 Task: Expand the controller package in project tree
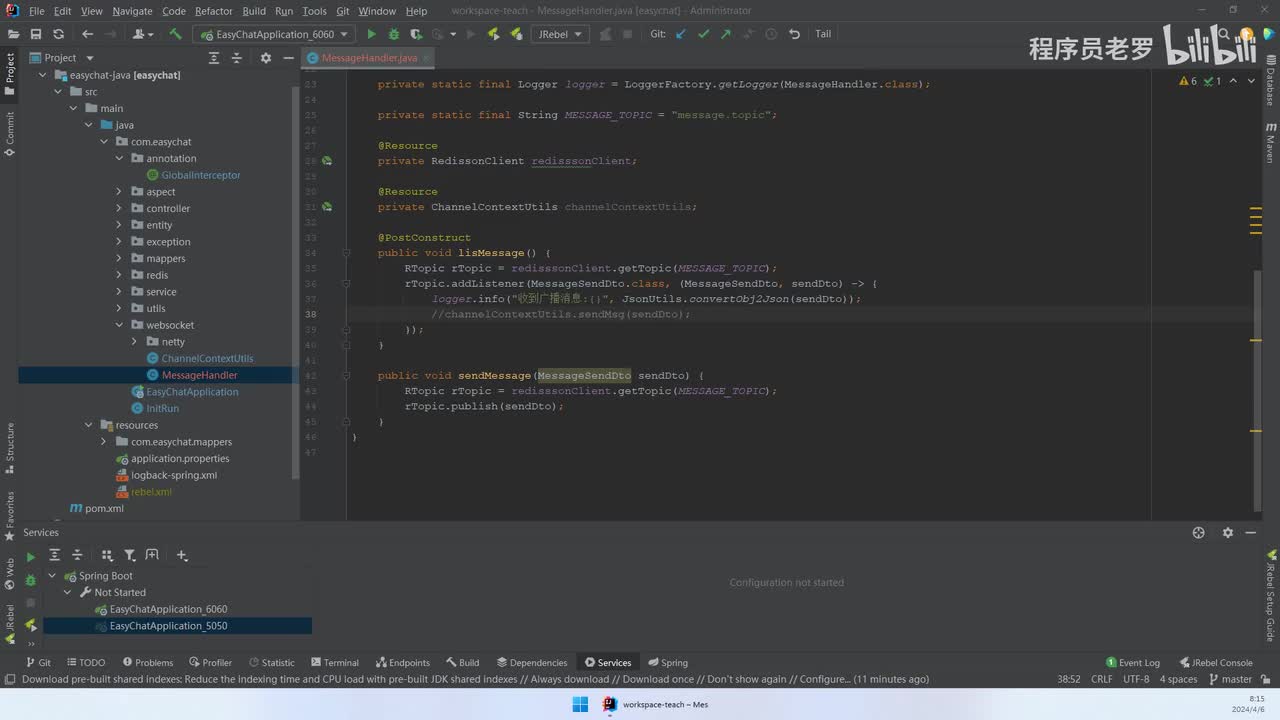pyautogui.click(x=119, y=208)
